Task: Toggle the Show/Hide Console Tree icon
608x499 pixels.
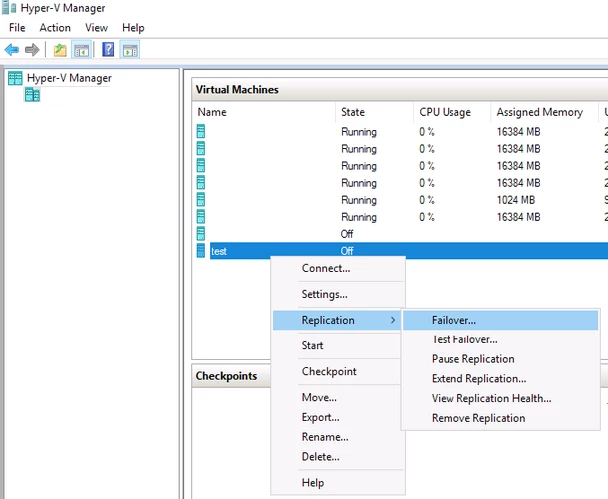Action: tap(81, 50)
